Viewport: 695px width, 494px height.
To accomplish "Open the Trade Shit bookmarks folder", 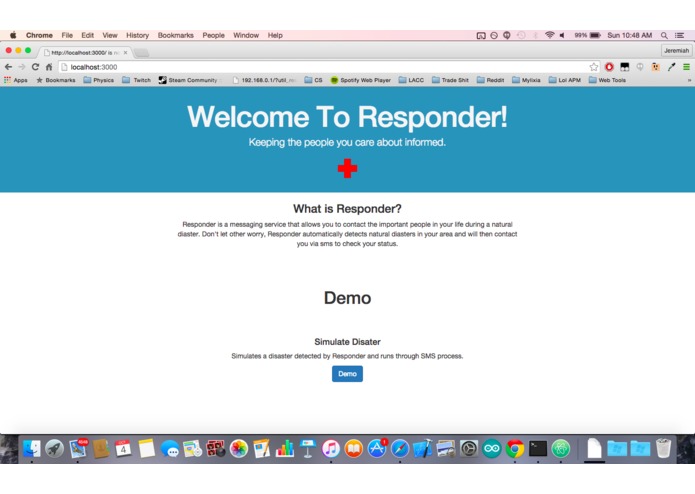I will 450,80.
